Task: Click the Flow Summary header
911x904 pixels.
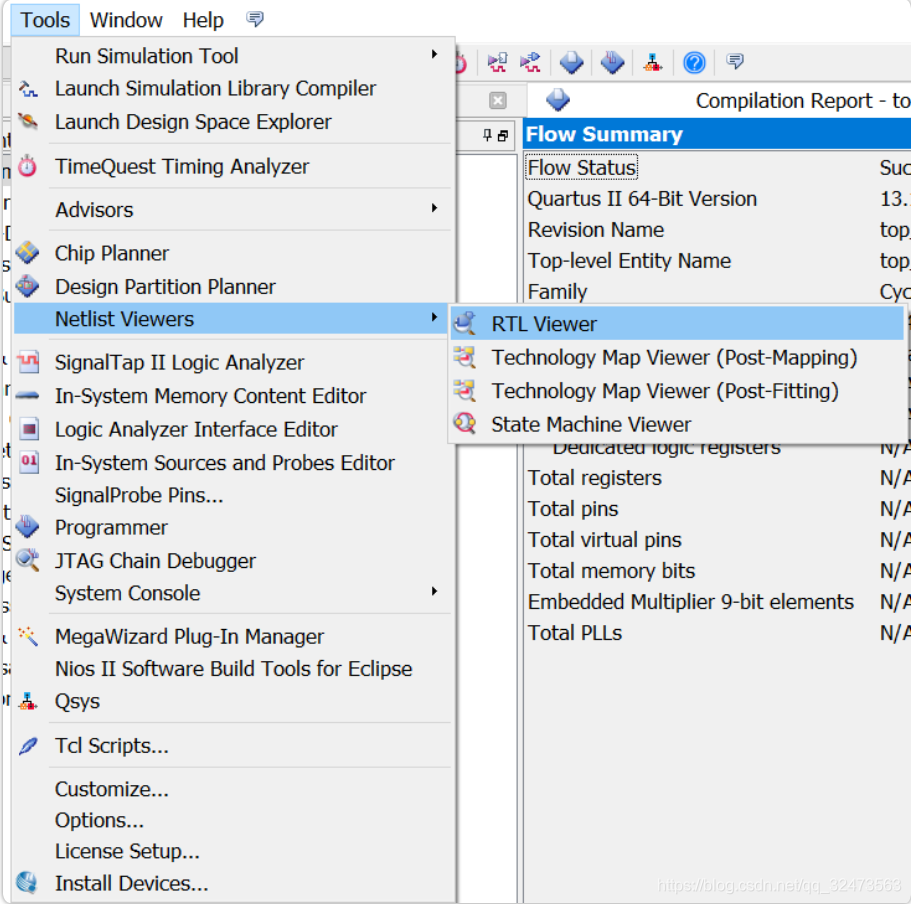Action: (x=717, y=134)
